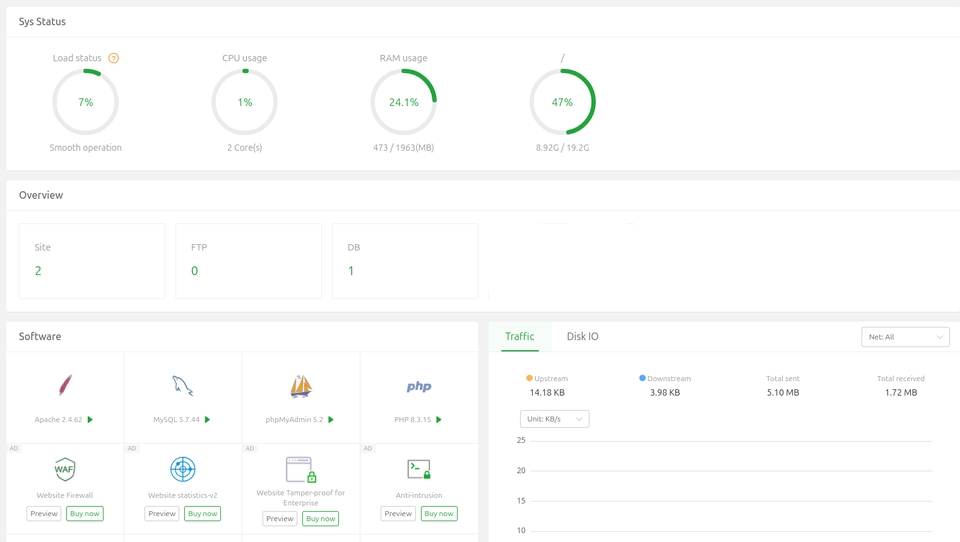This screenshot has height=542, width=960.
Task: Click the play arrow next to PHP 8.3.15
Action: point(438,420)
